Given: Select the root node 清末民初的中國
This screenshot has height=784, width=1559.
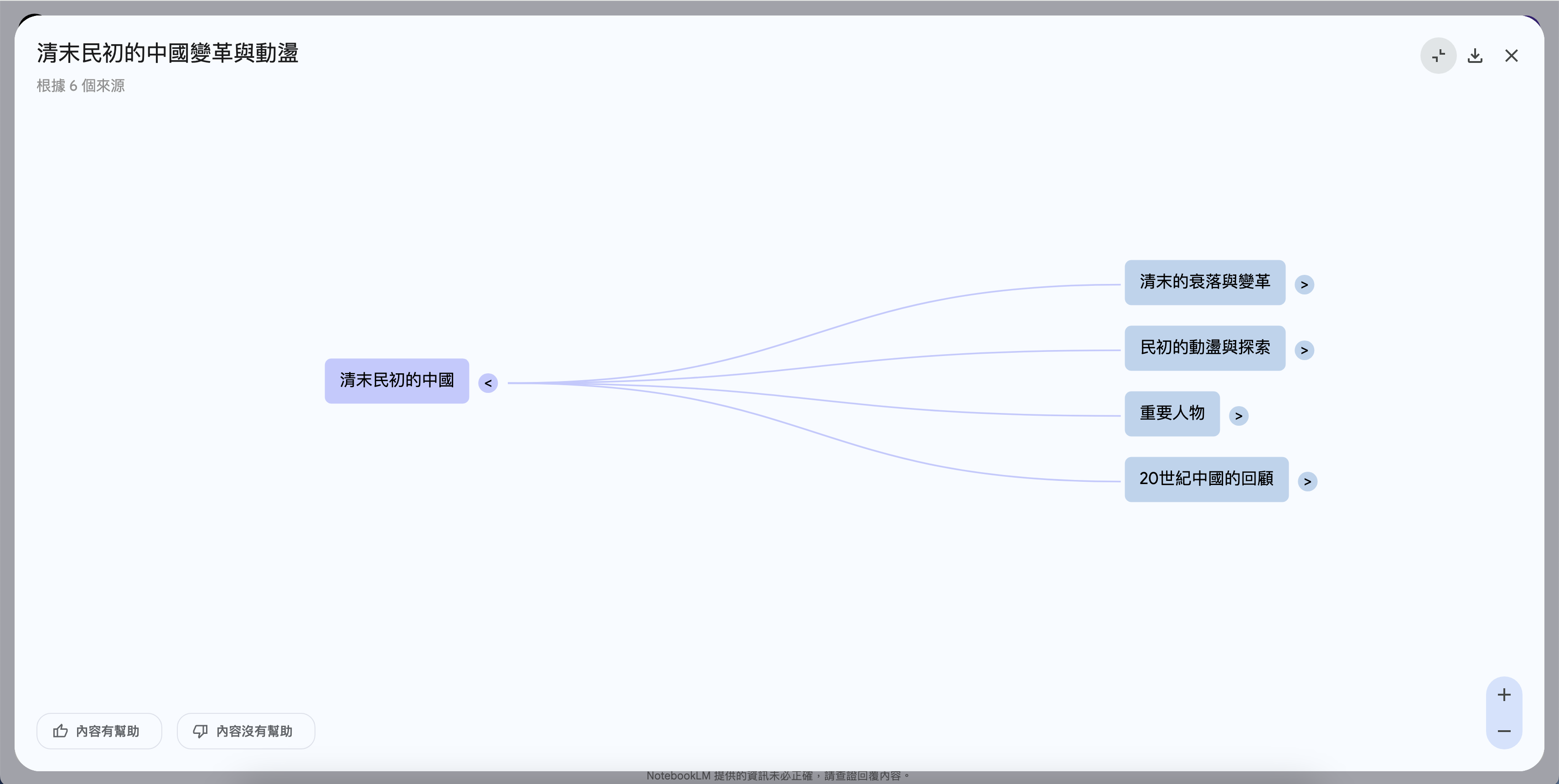Looking at the screenshot, I should (397, 381).
